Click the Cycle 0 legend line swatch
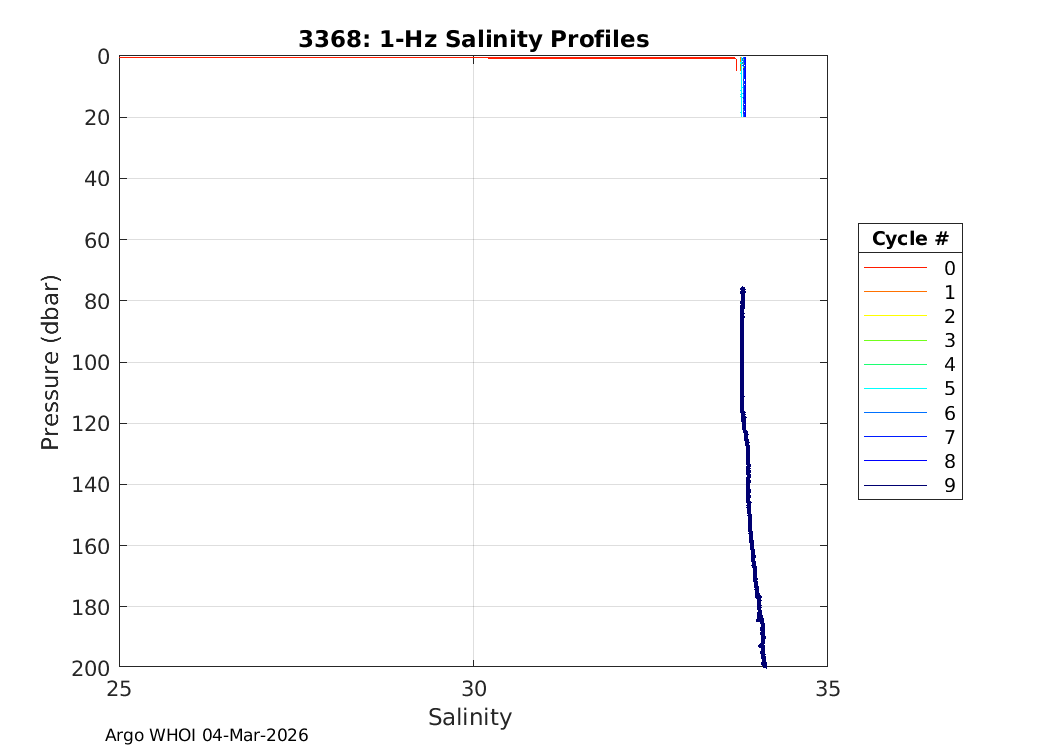 pos(896,268)
